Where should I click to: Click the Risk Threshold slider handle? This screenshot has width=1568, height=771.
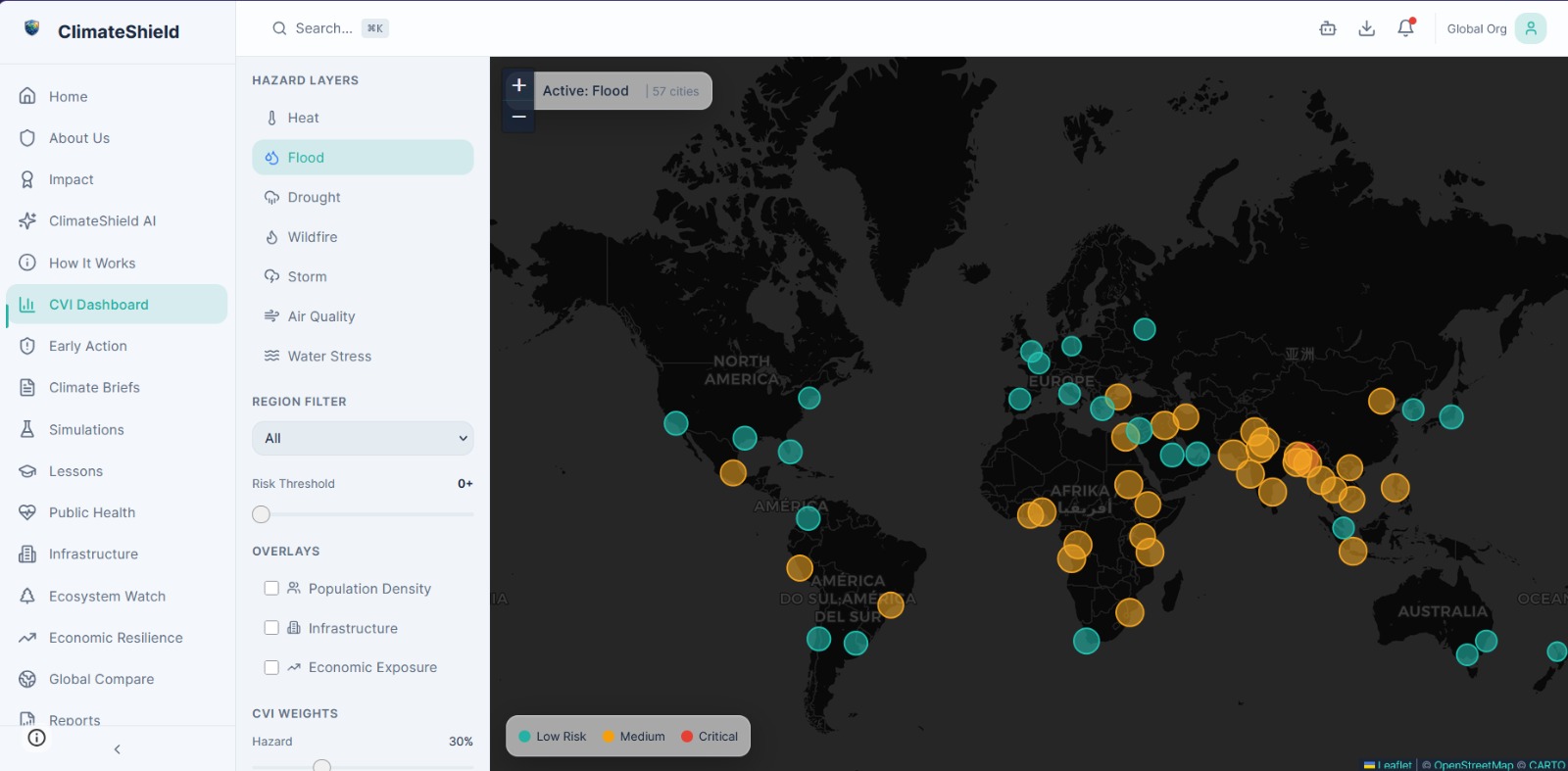pos(261,514)
